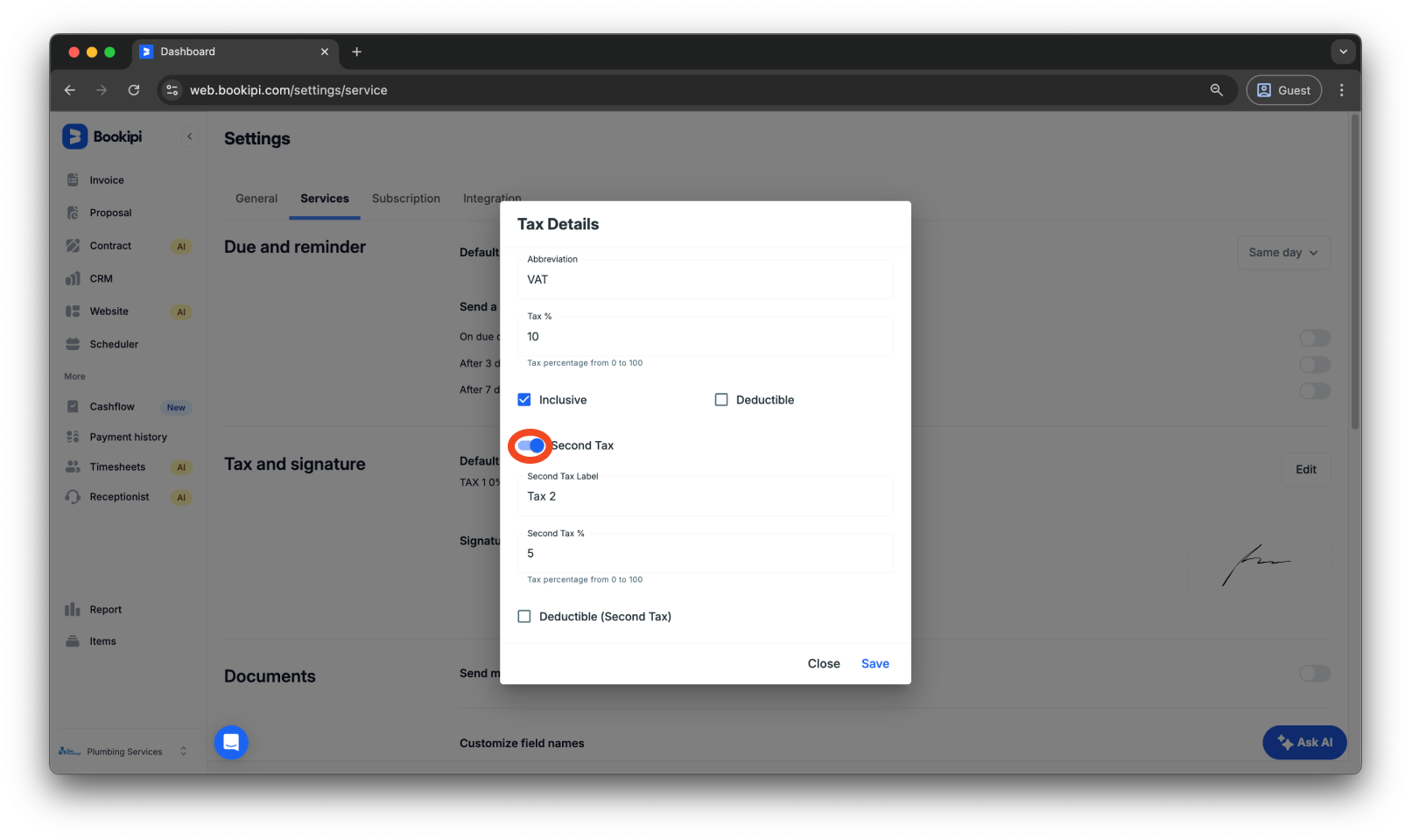Disable the Second Tax toggle

[x=530, y=446]
